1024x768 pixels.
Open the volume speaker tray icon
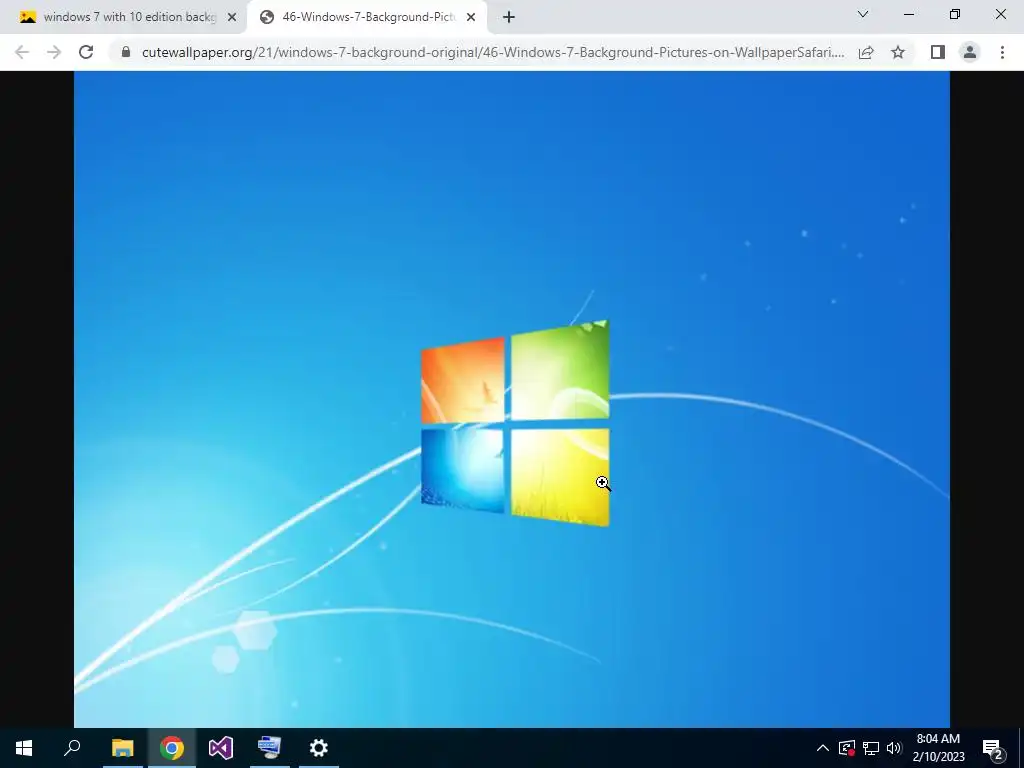click(x=894, y=748)
